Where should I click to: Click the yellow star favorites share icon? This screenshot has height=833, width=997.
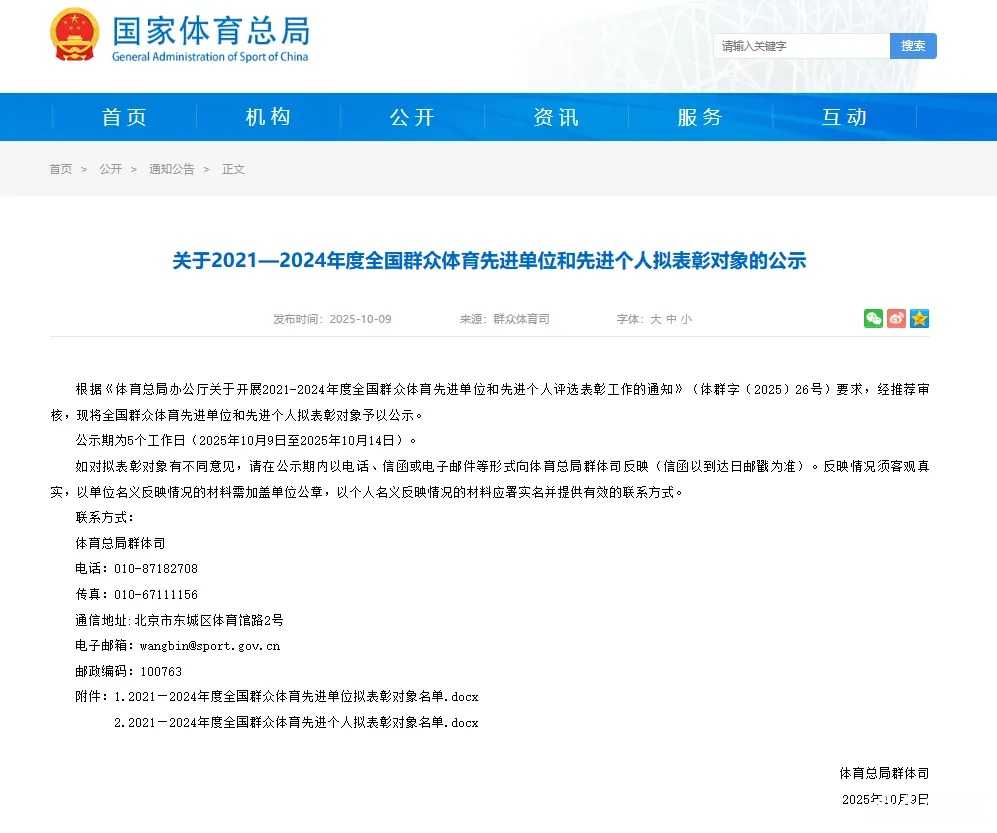coord(920,319)
